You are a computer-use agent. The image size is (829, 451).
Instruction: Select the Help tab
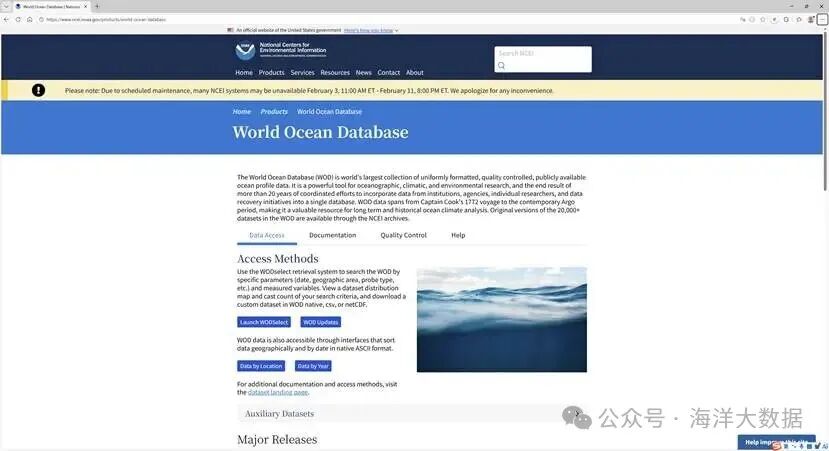[458, 235]
